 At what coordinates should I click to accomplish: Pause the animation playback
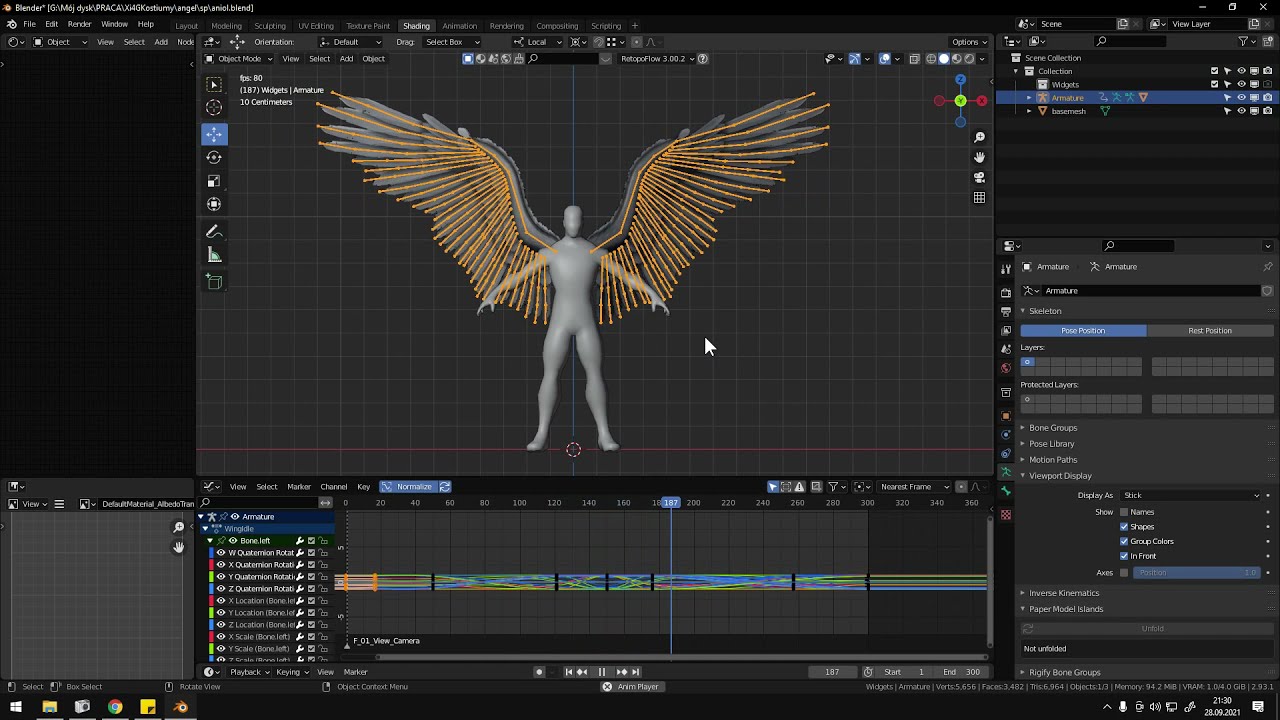tap(601, 672)
